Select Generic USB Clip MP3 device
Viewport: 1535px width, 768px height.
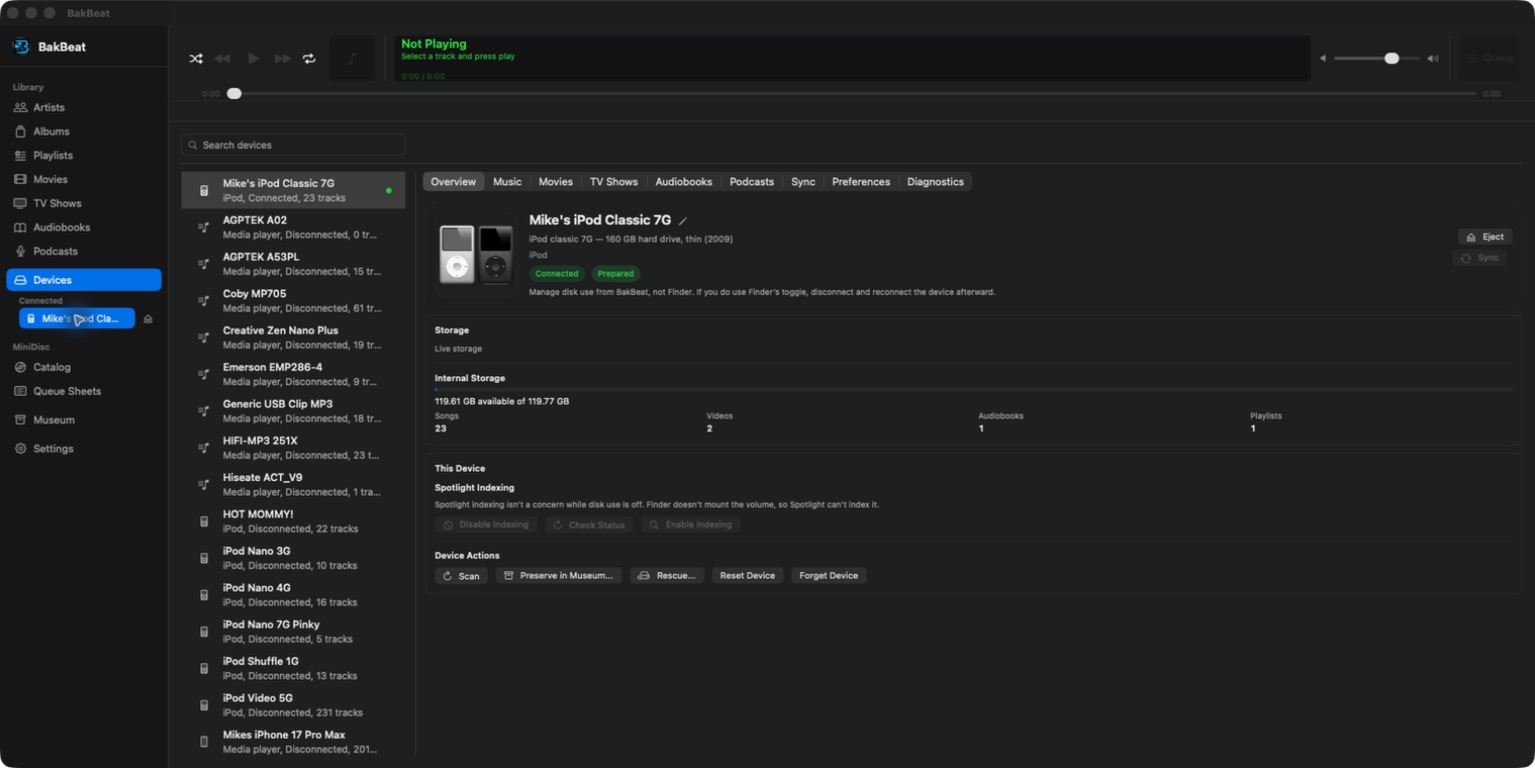293,411
